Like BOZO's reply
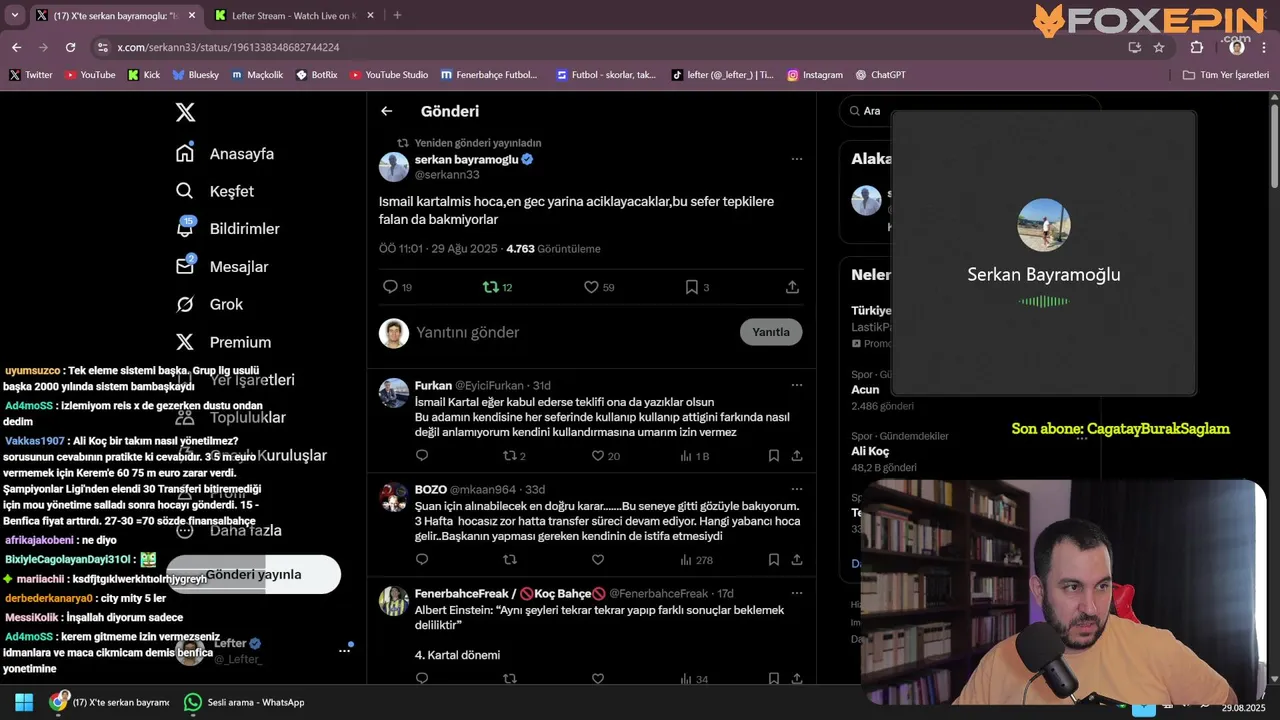Screen dimensions: 1280x720 point(598,560)
